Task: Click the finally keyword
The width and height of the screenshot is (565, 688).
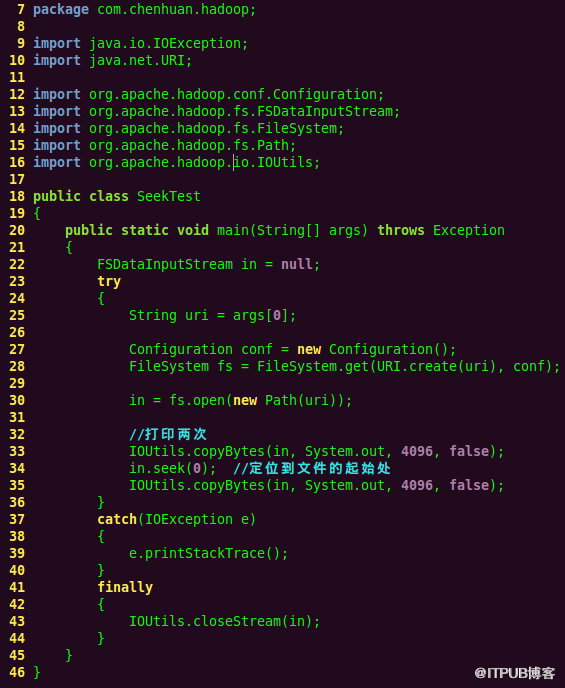Action: point(125,588)
